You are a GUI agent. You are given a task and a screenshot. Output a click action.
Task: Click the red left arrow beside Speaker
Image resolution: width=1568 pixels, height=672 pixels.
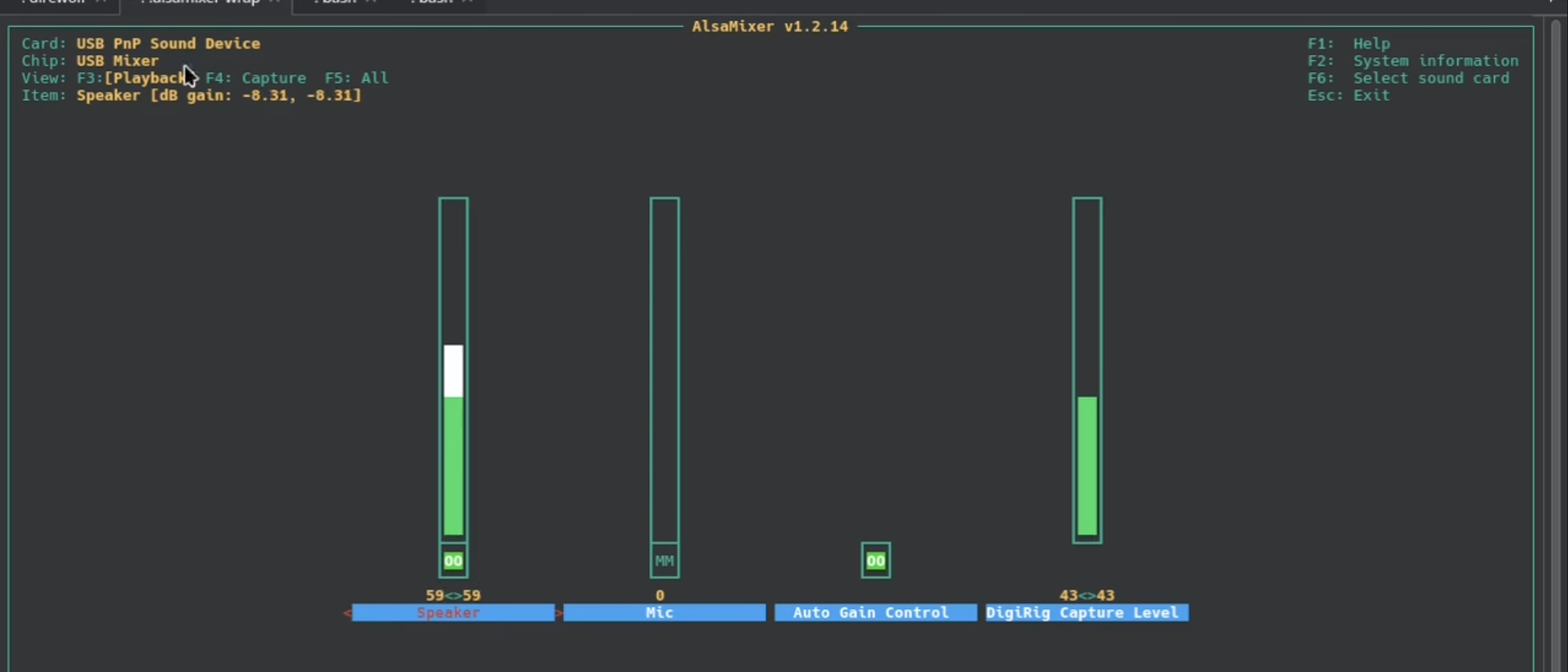347,614
